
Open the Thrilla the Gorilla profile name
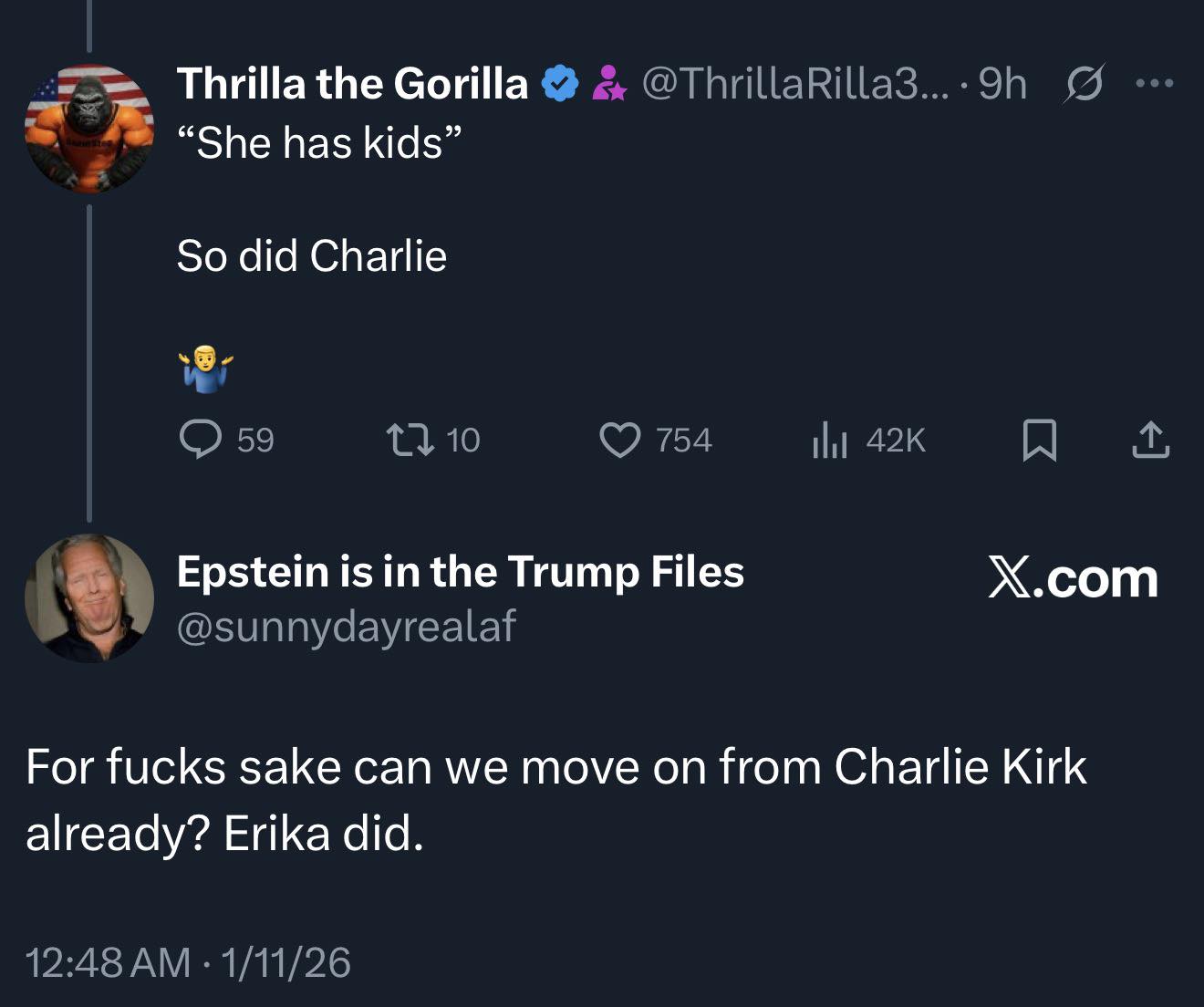[x=352, y=84]
